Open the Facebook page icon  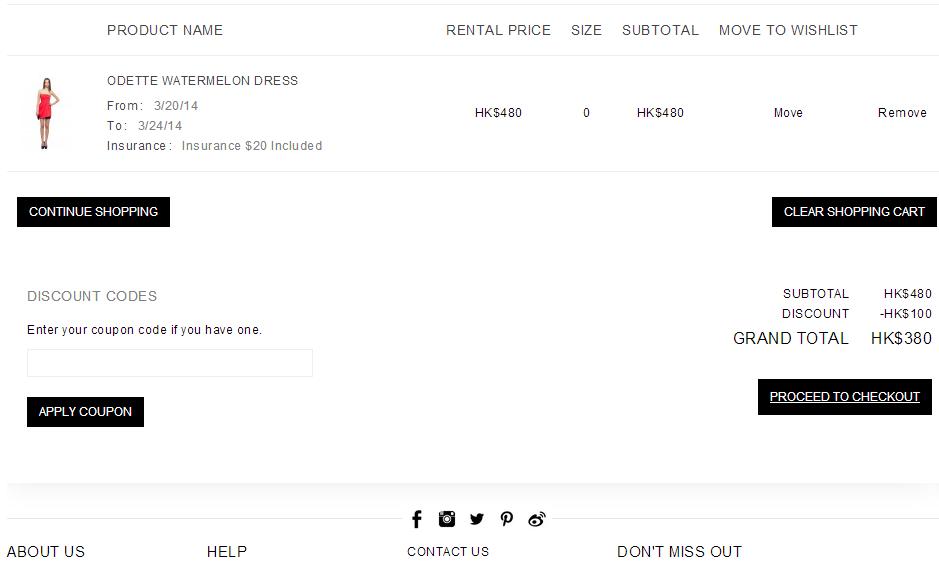[417, 519]
